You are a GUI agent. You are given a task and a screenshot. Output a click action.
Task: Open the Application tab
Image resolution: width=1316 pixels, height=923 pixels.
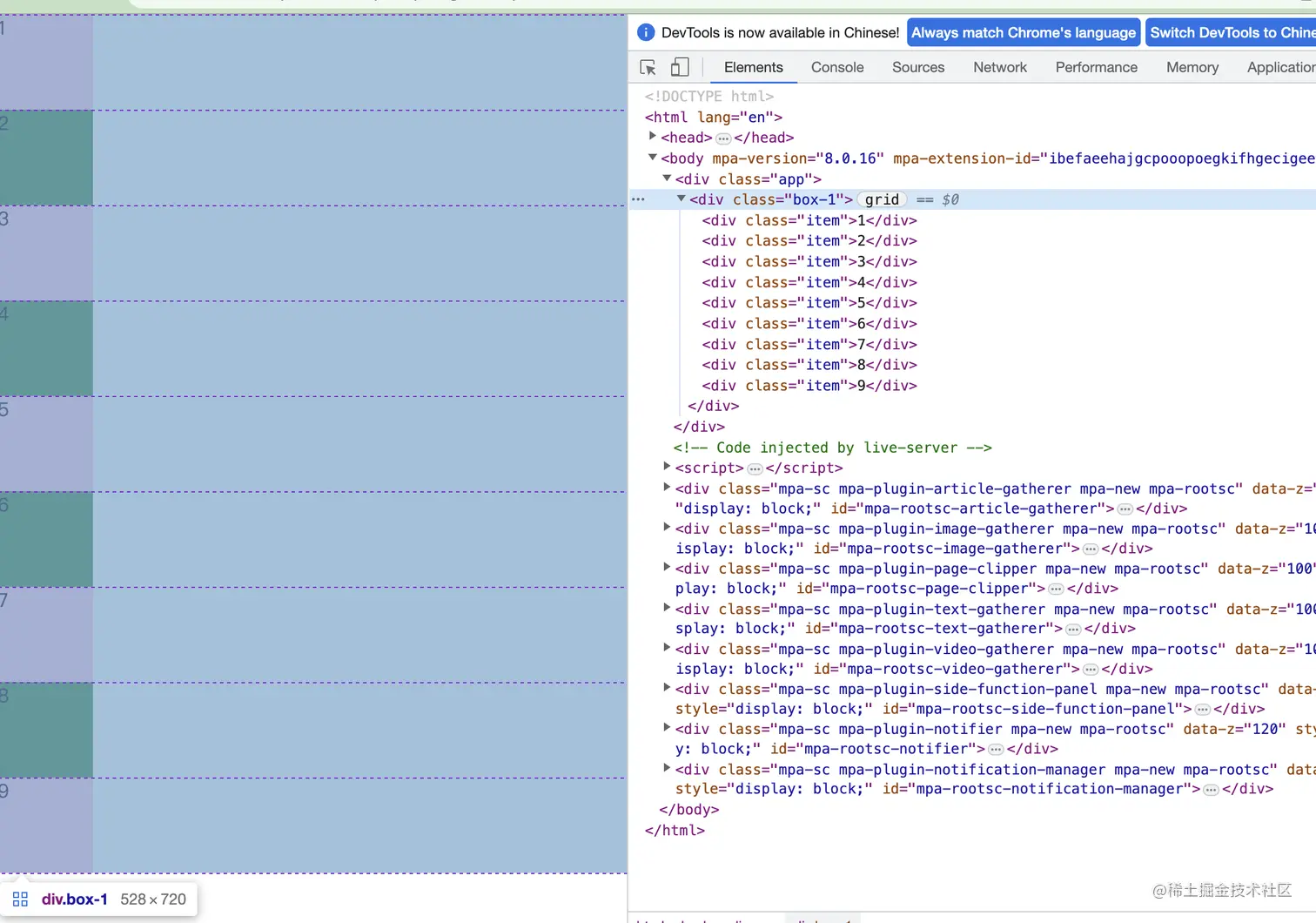point(1281,67)
